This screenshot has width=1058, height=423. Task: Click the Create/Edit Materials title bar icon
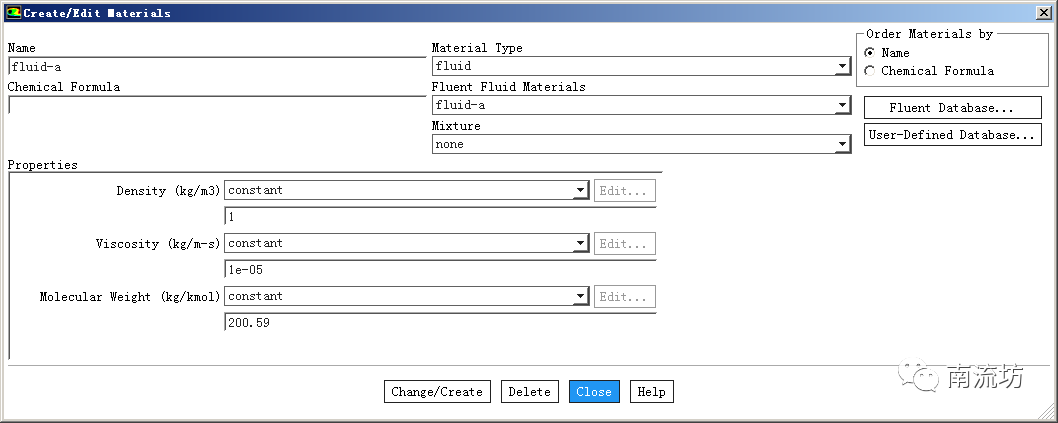(x=13, y=12)
